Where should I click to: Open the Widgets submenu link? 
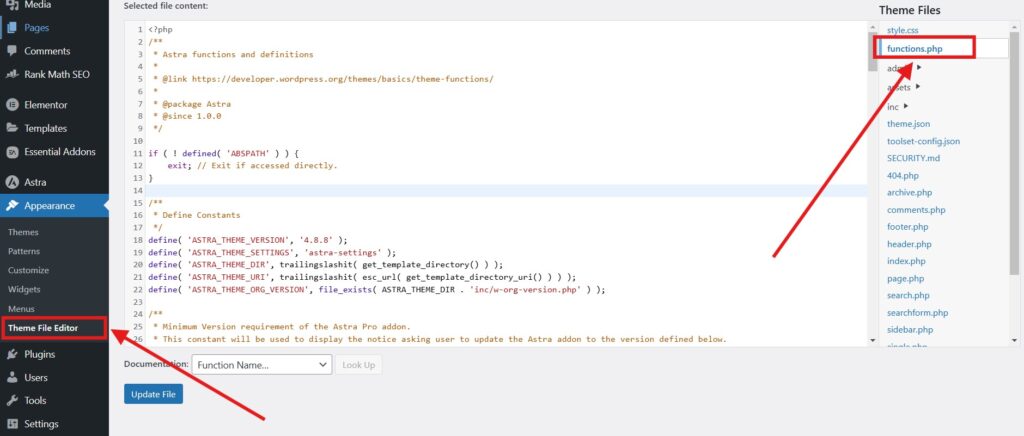pyautogui.click(x=24, y=289)
